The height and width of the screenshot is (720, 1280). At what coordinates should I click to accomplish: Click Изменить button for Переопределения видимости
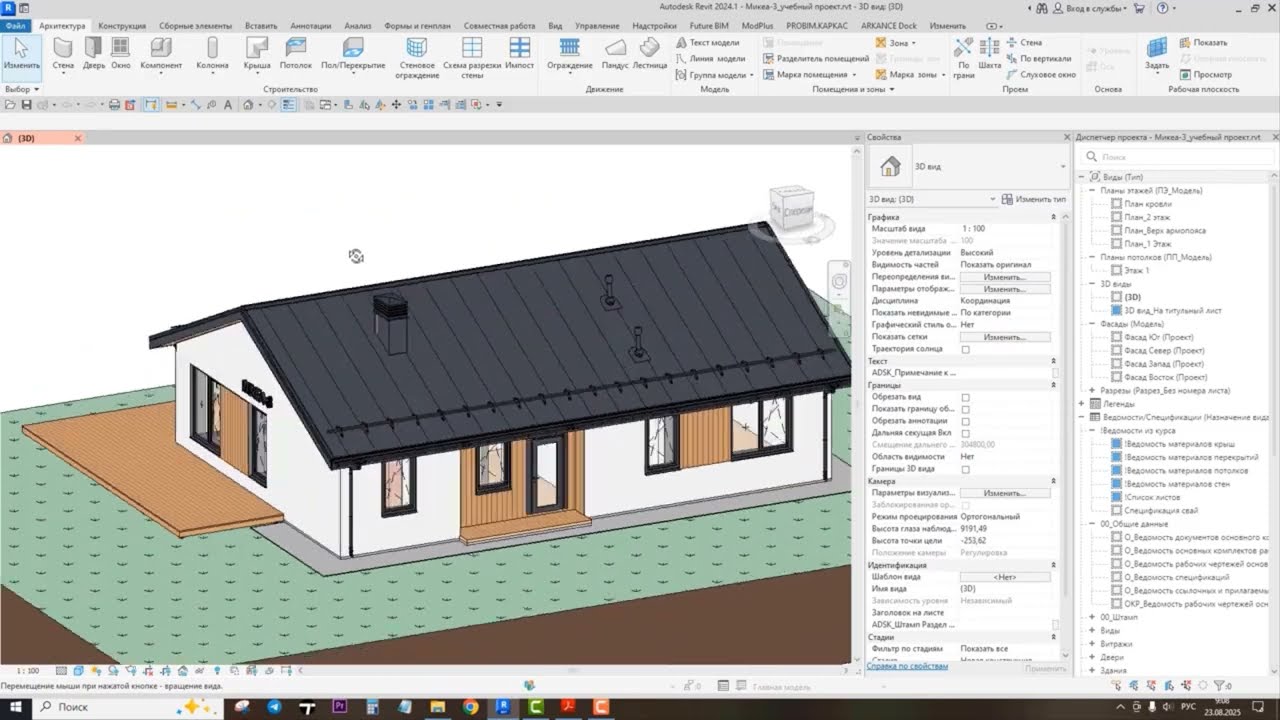coord(1005,277)
